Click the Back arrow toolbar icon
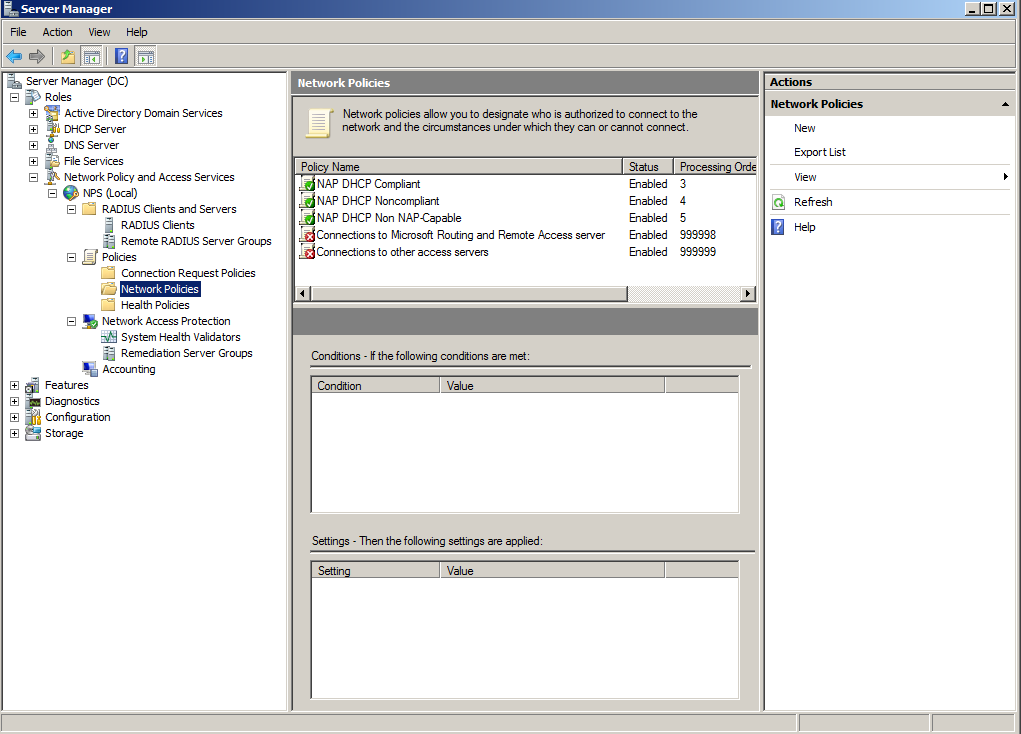Screen dimensions: 1021x734 (14, 57)
